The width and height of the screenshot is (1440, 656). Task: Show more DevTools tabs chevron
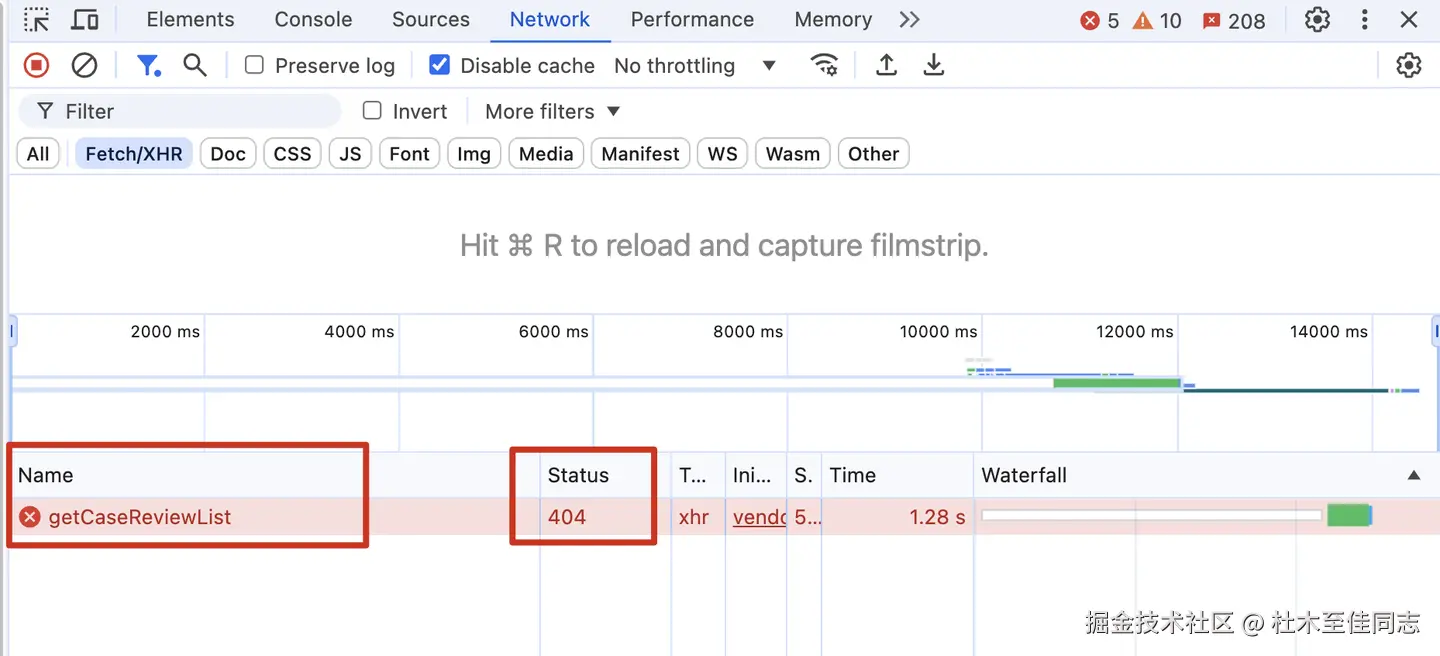pos(909,20)
